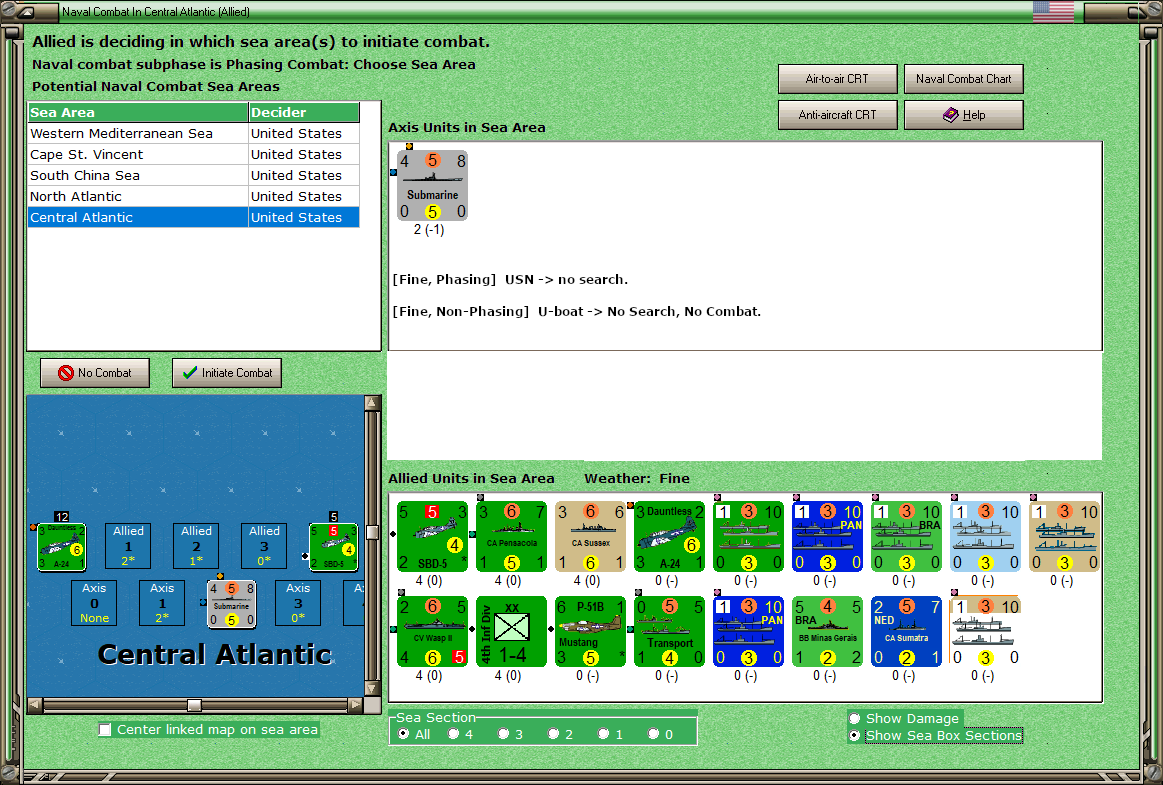Click Initiate Combat button
Image resolution: width=1163 pixels, height=785 pixels.
(x=227, y=373)
